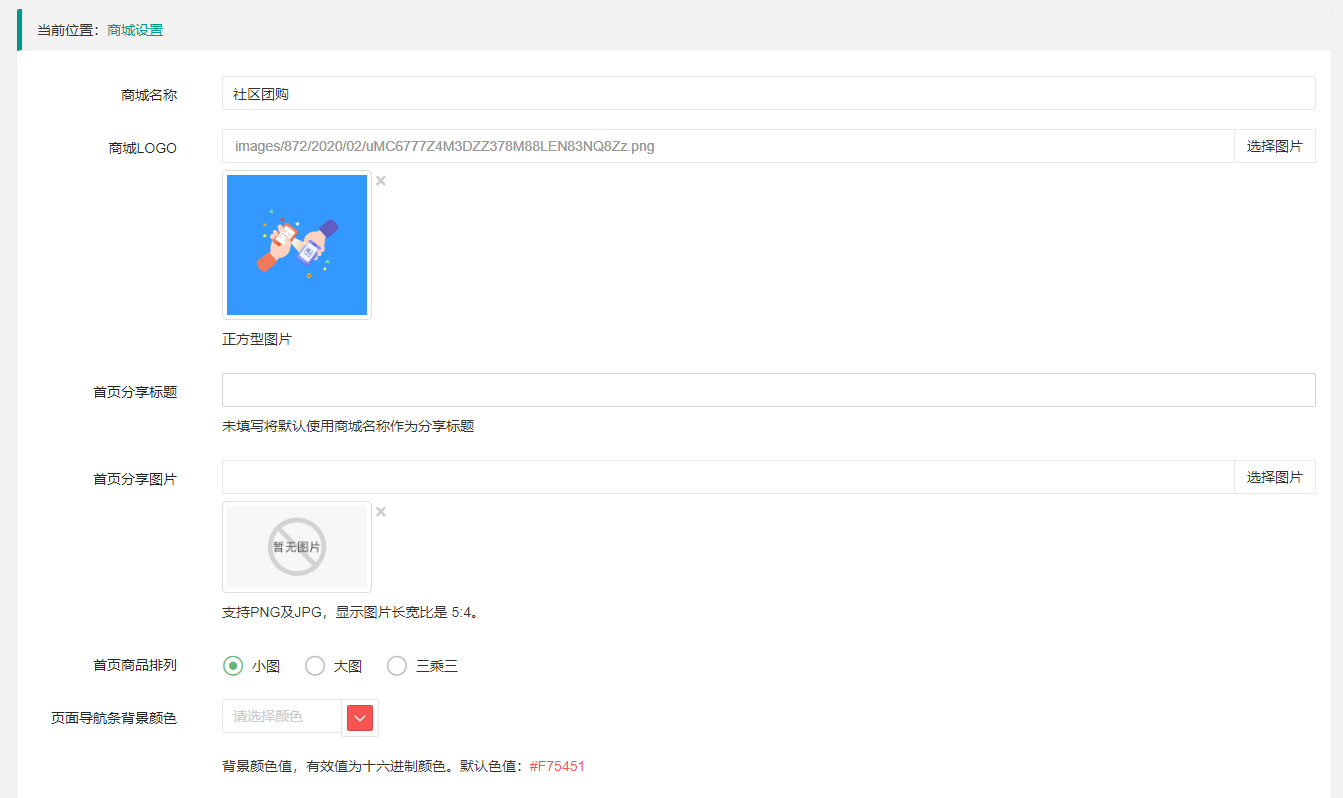Click the 页面导航条背景颜色 label
The width and height of the screenshot is (1343, 798).
pos(114,718)
